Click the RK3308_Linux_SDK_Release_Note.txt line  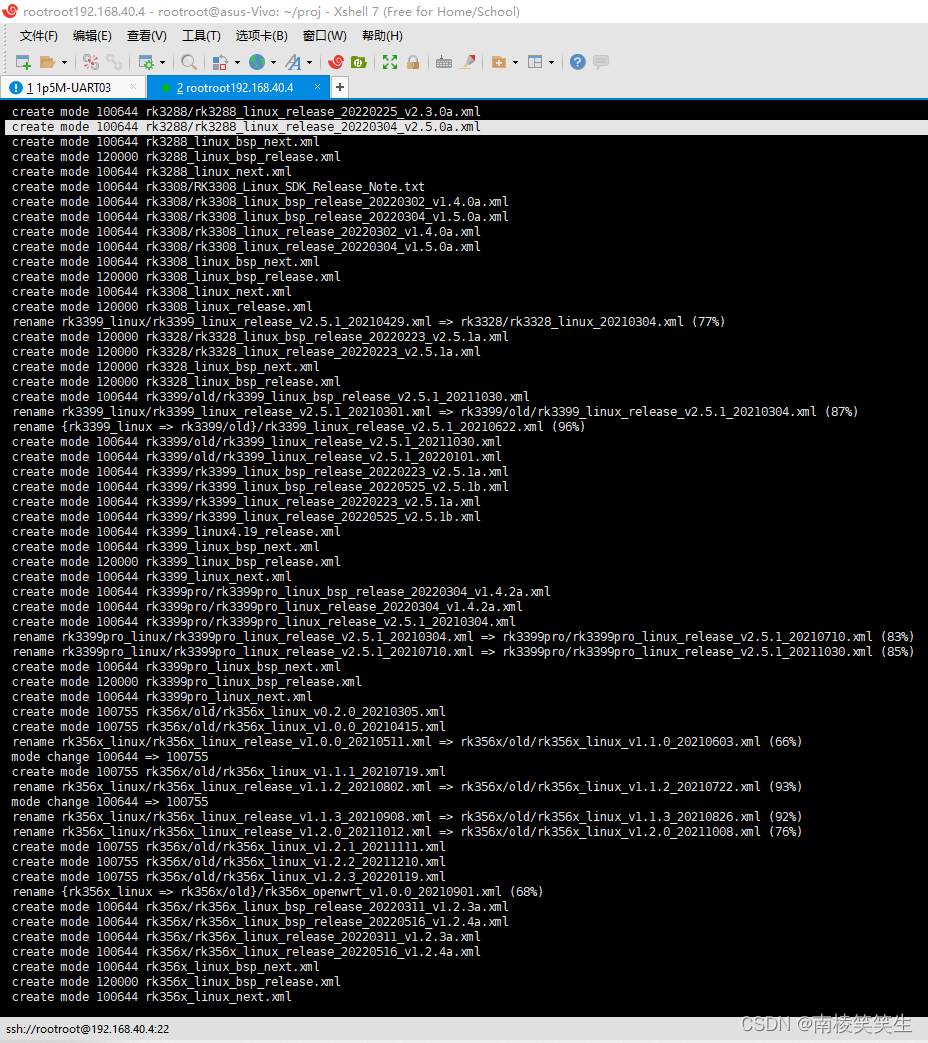pyautogui.click(x=218, y=187)
